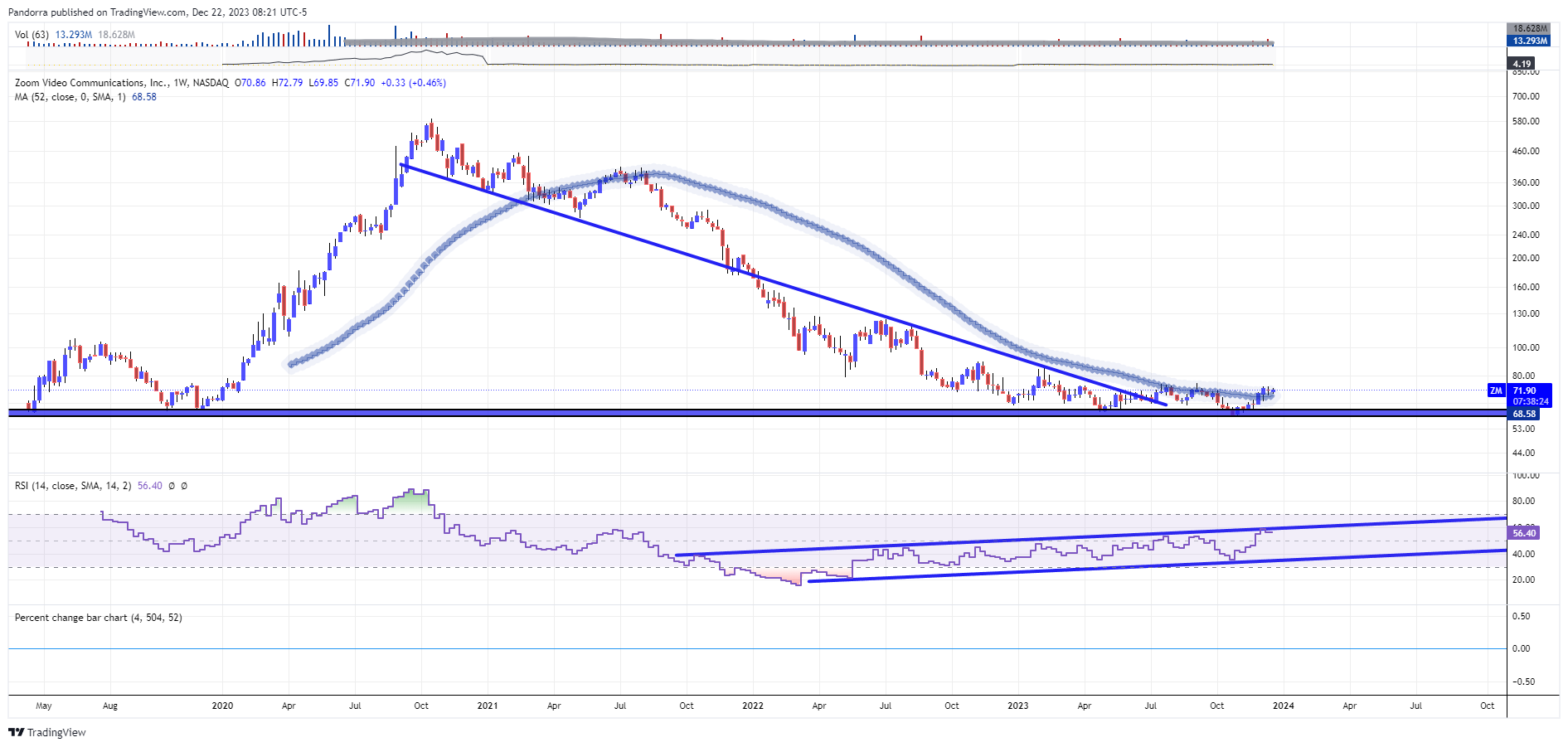The width and height of the screenshot is (1568, 747).
Task: Click the 68.58 MA label on price axis
Action: (x=1524, y=414)
